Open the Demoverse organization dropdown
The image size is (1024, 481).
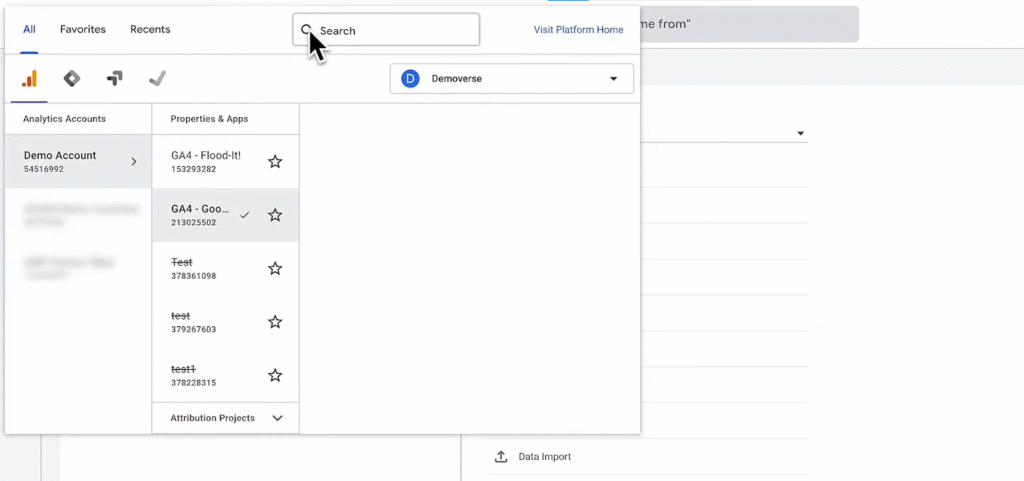[x=511, y=79]
